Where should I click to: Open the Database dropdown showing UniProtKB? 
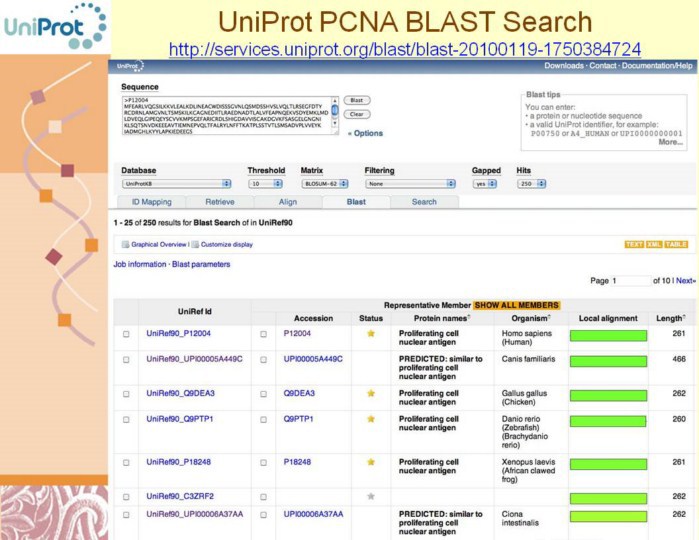[177, 184]
